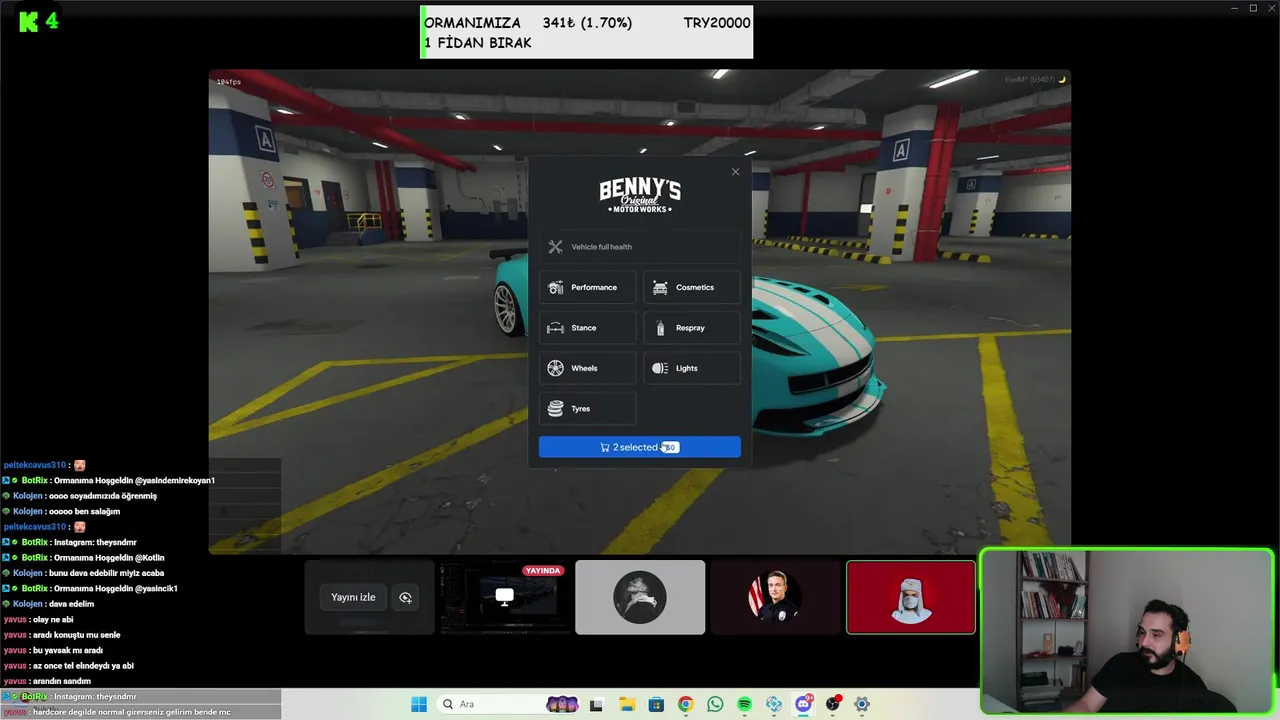
Task: Open the Wheels category
Action: pyautogui.click(x=588, y=368)
